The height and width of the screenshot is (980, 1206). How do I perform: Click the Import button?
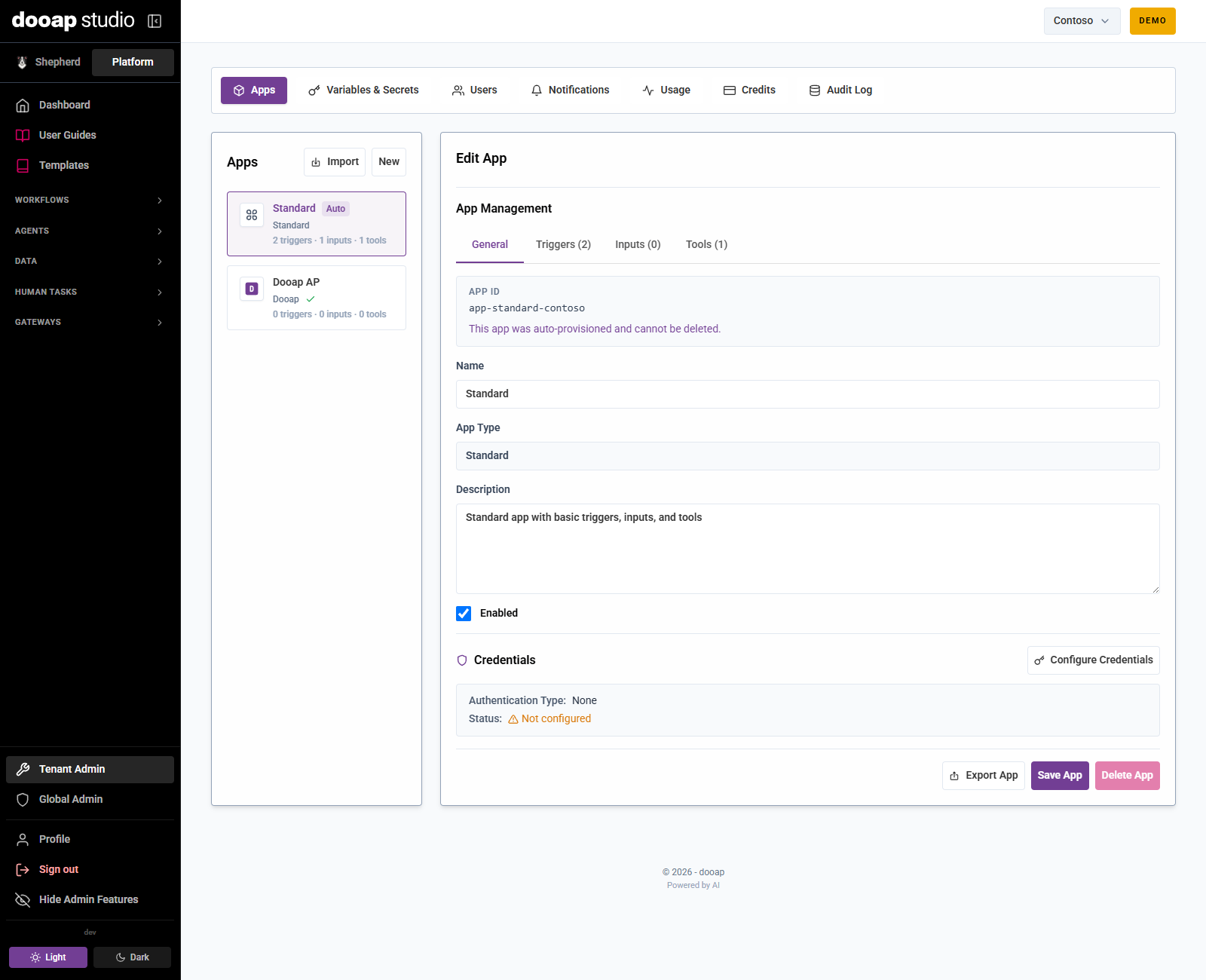(335, 162)
